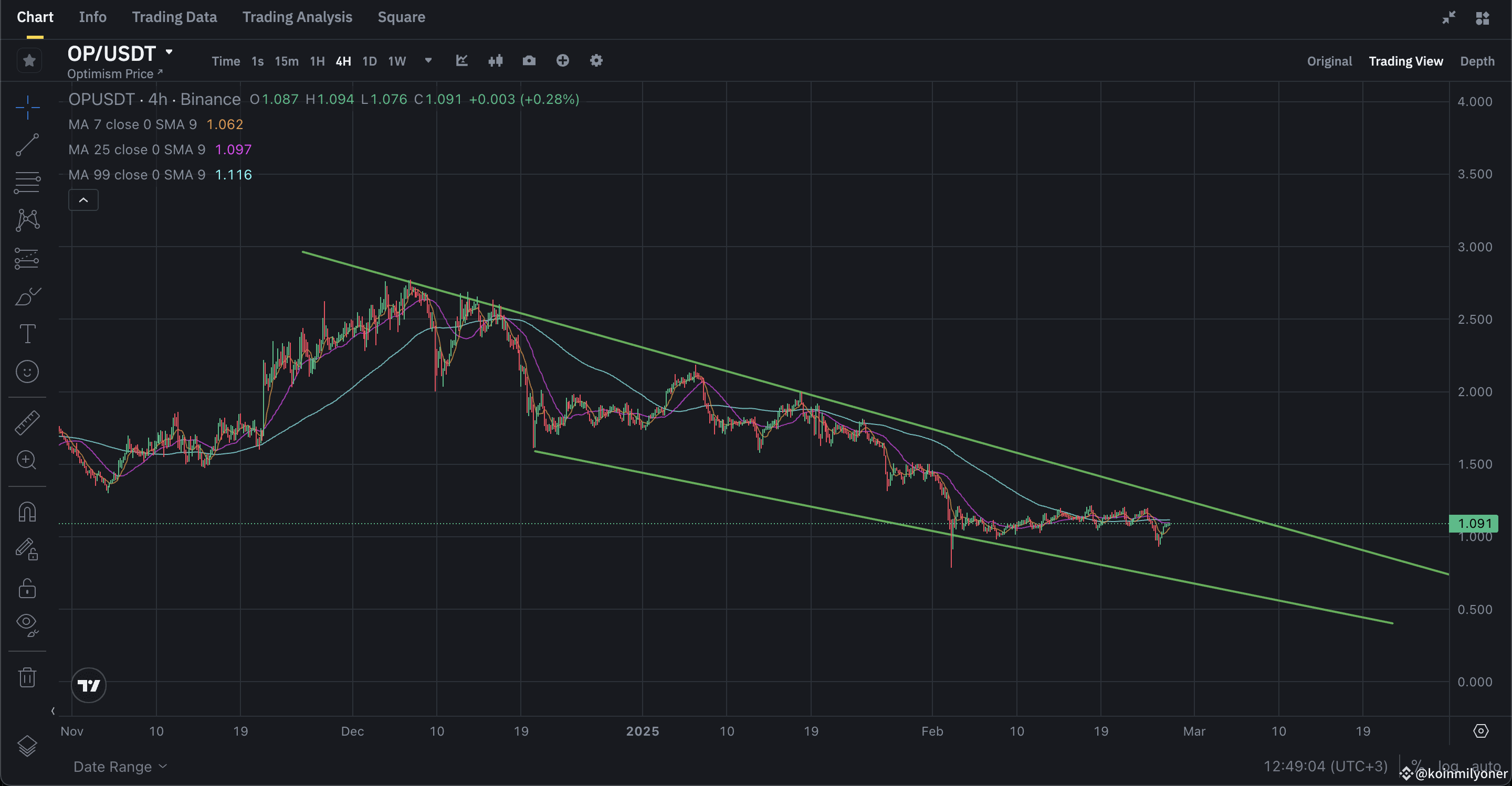Open the Square tab
The image size is (1512, 786).
(401, 17)
